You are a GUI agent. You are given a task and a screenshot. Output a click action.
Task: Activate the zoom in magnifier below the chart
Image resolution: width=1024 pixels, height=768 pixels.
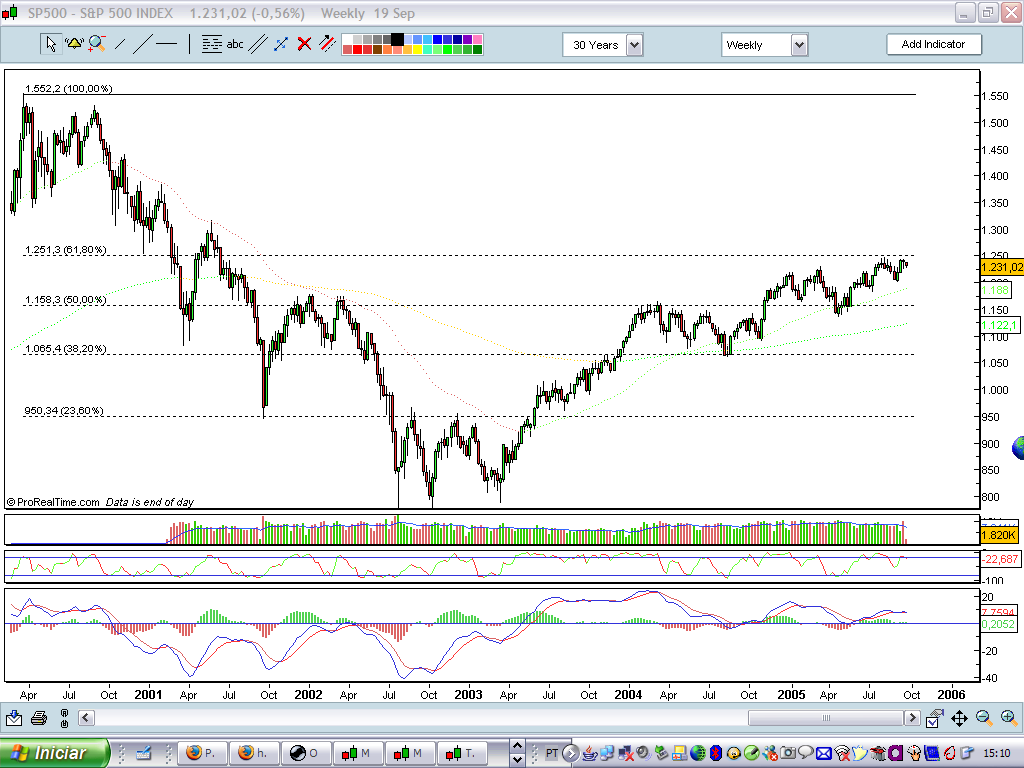pos(1006,718)
